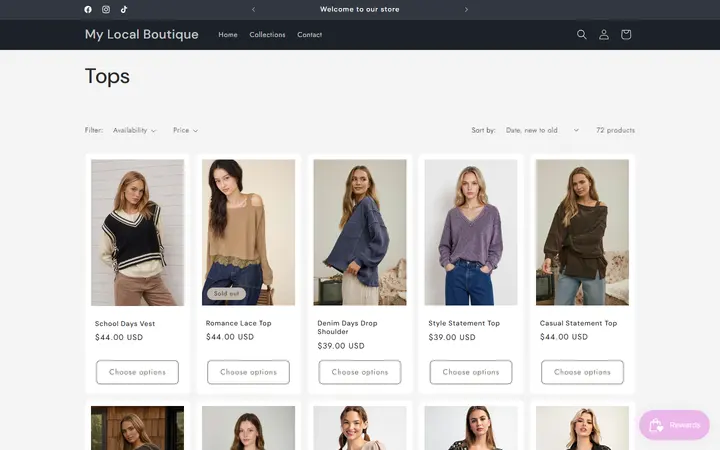Open the Sort by dropdown

click(x=542, y=130)
